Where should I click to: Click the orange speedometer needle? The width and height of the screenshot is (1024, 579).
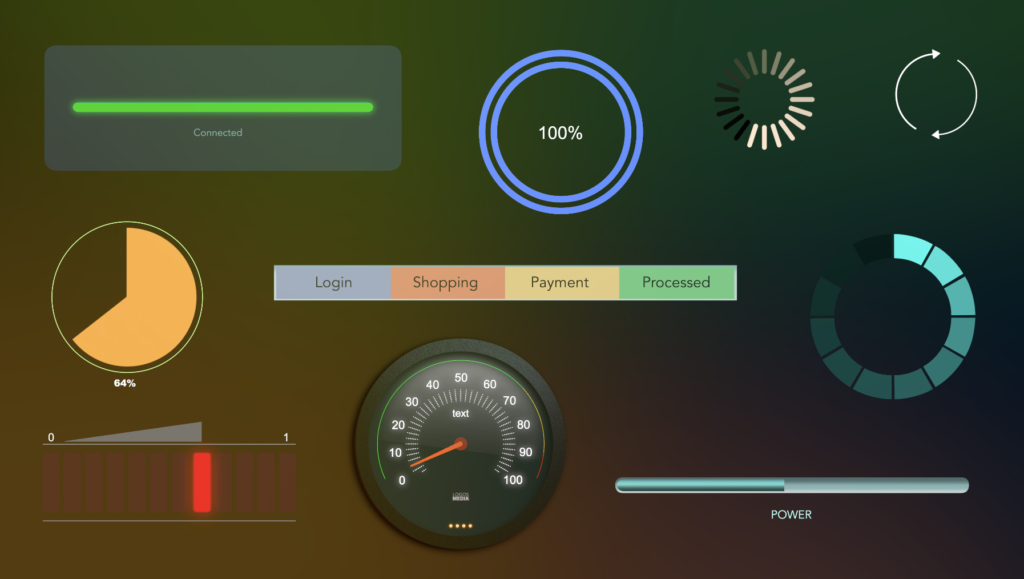pos(438,454)
